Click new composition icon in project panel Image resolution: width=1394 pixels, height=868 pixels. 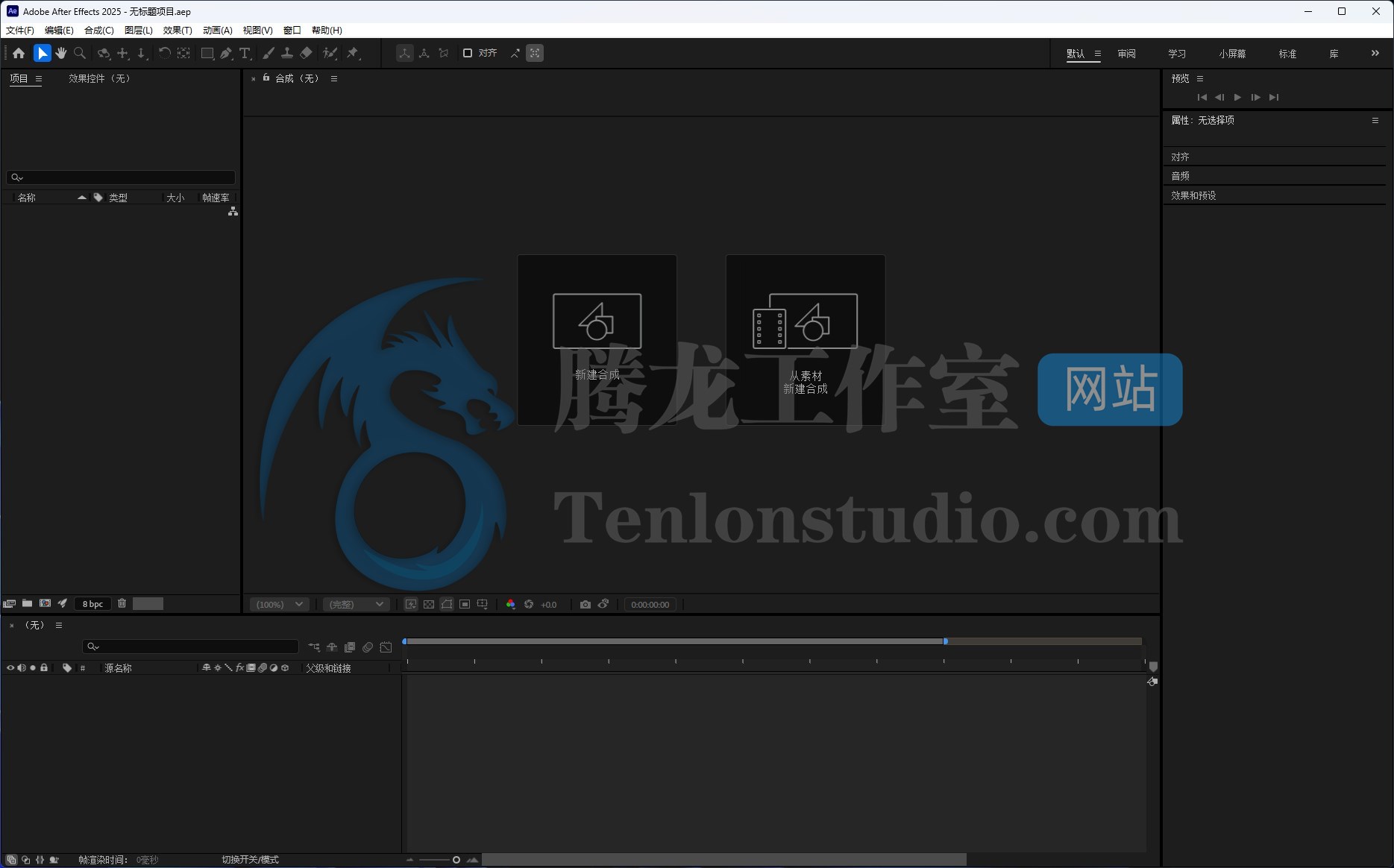tap(45, 603)
